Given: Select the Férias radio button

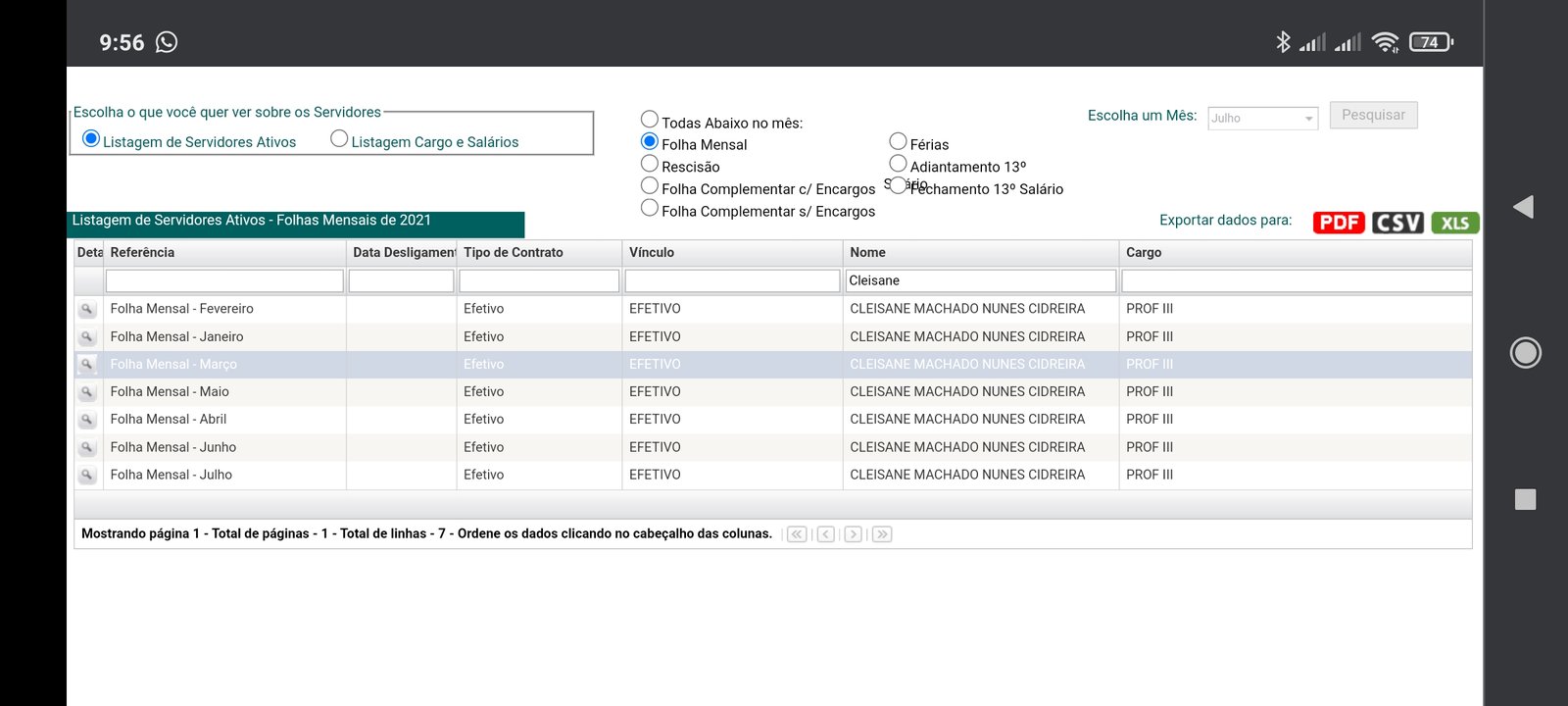Looking at the screenshot, I should 898,141.
